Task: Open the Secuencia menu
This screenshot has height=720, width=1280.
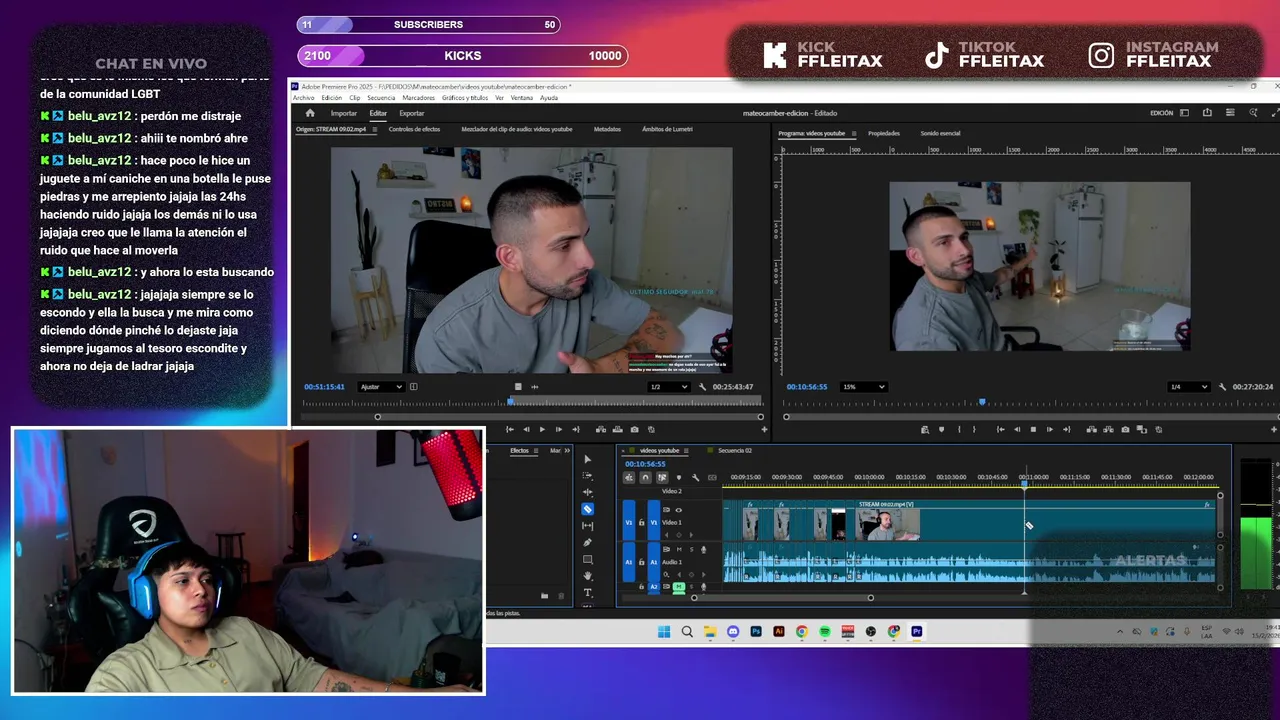Action: click(x=381, y=98)
